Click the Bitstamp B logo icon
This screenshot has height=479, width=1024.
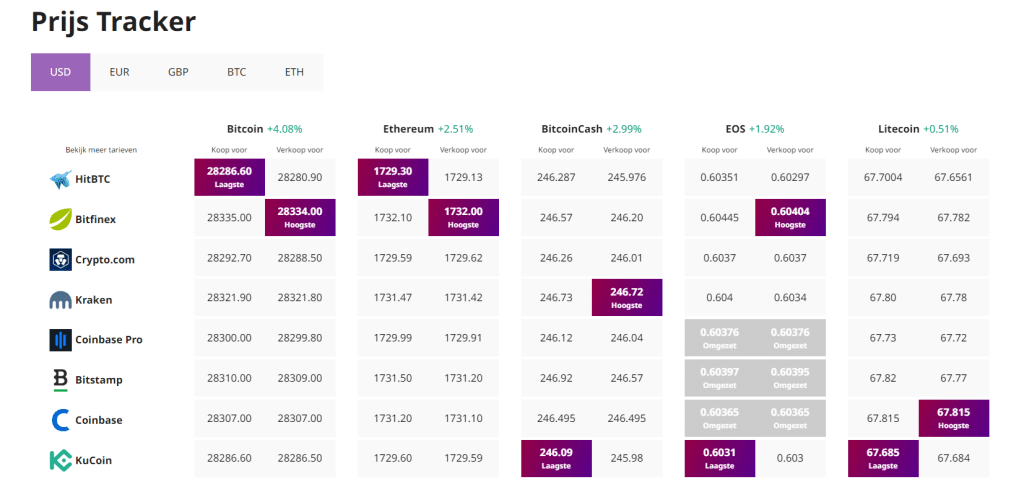60,380
